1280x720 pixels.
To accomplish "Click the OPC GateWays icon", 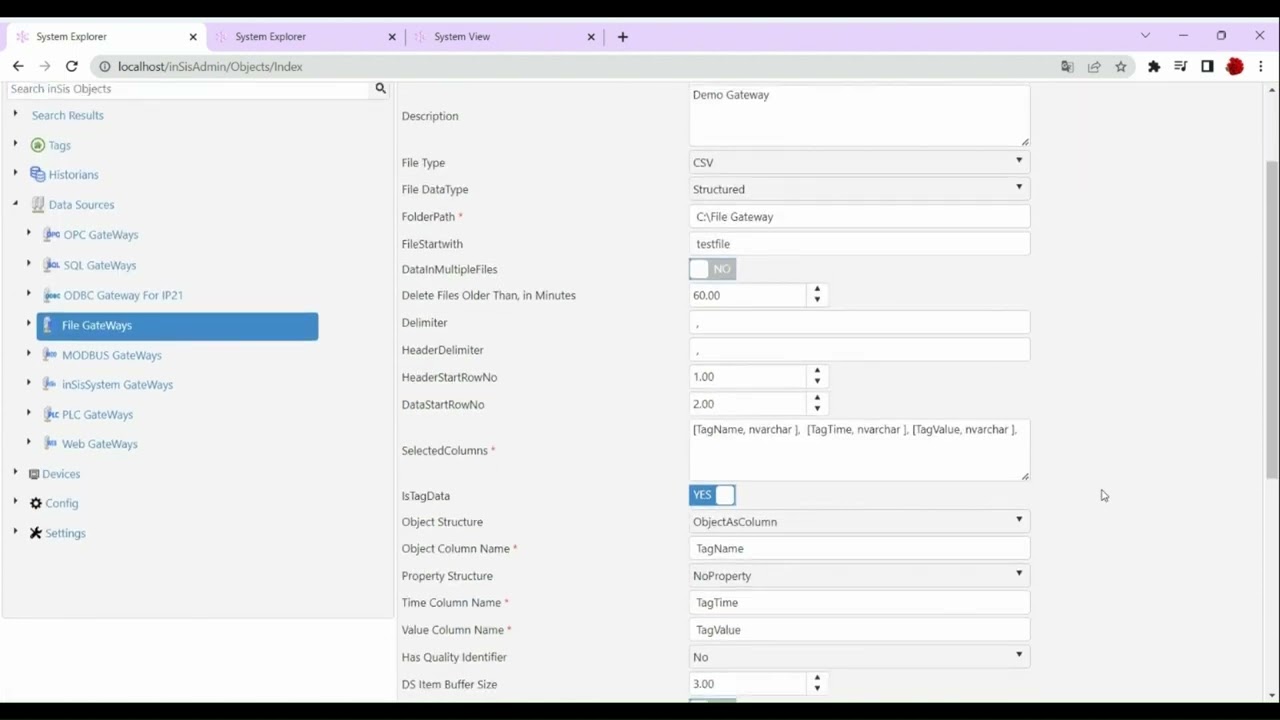I will coord(52,235).
